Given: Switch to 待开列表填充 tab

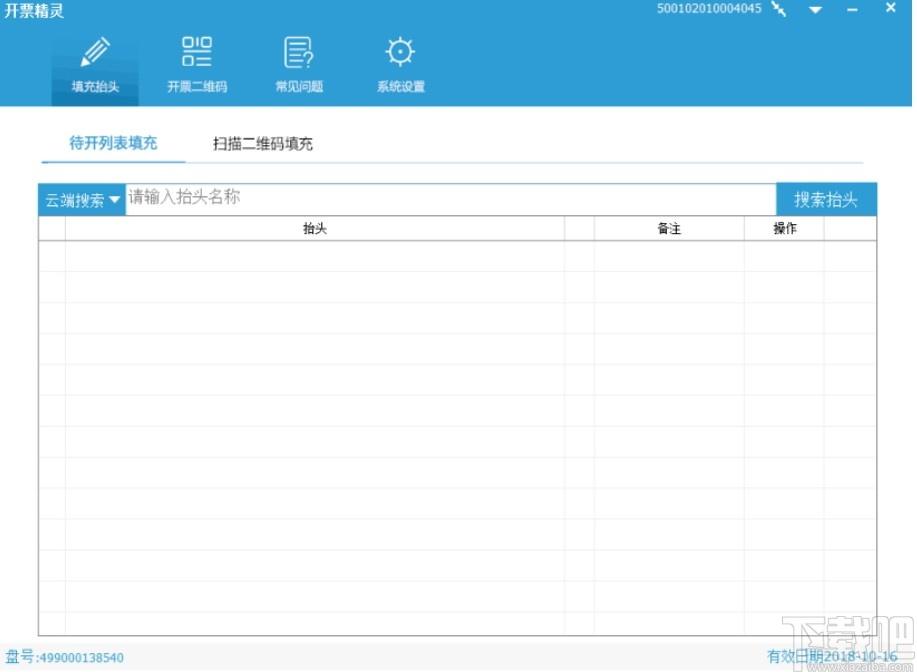Looking at the screenshot, I should point(113,143).
